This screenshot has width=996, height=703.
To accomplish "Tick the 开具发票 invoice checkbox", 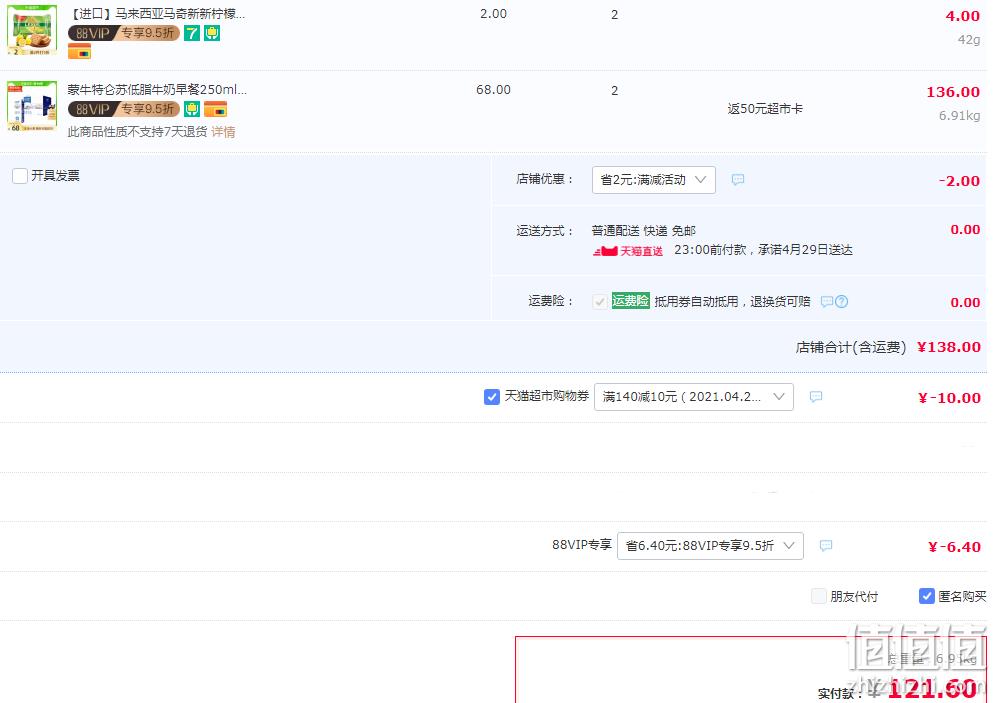I will pyautogui.click(x=20, y=176).
